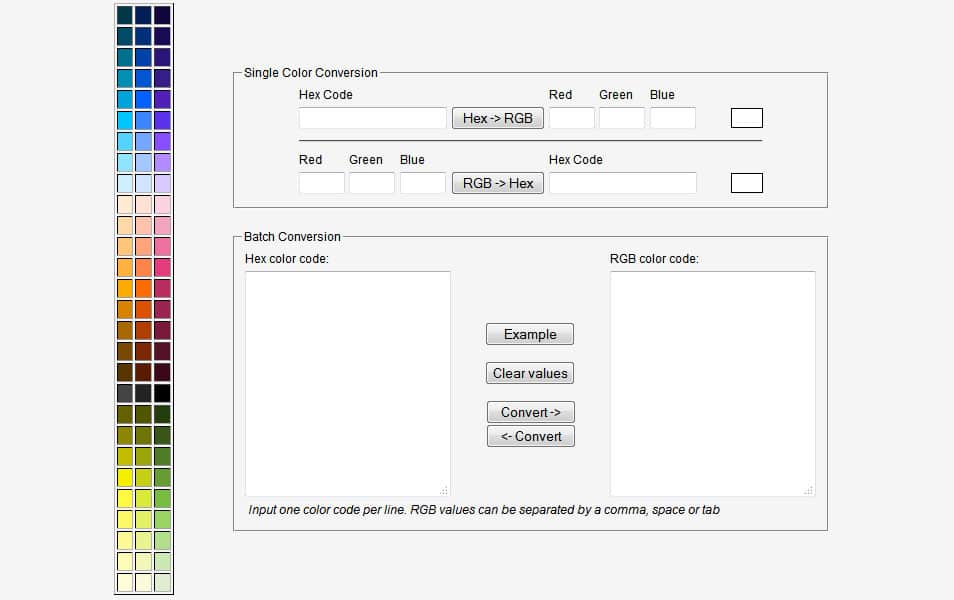Image resolution: width=954 pixels, height=600 pixels.
Task: Click the Blue field in the Hex -> RGB row
Action: click(x=672, y=117)
